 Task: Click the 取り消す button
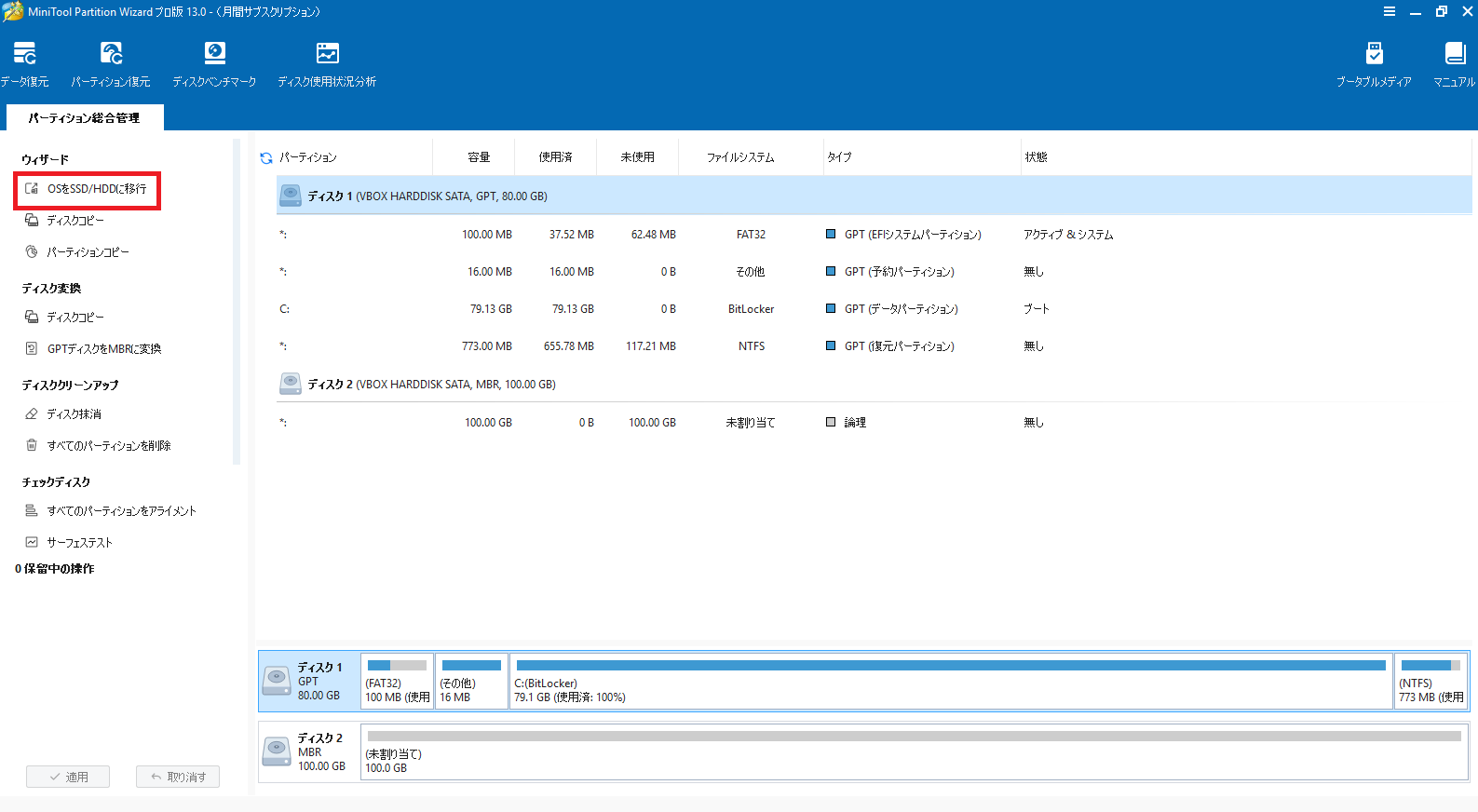coord(178,777)
